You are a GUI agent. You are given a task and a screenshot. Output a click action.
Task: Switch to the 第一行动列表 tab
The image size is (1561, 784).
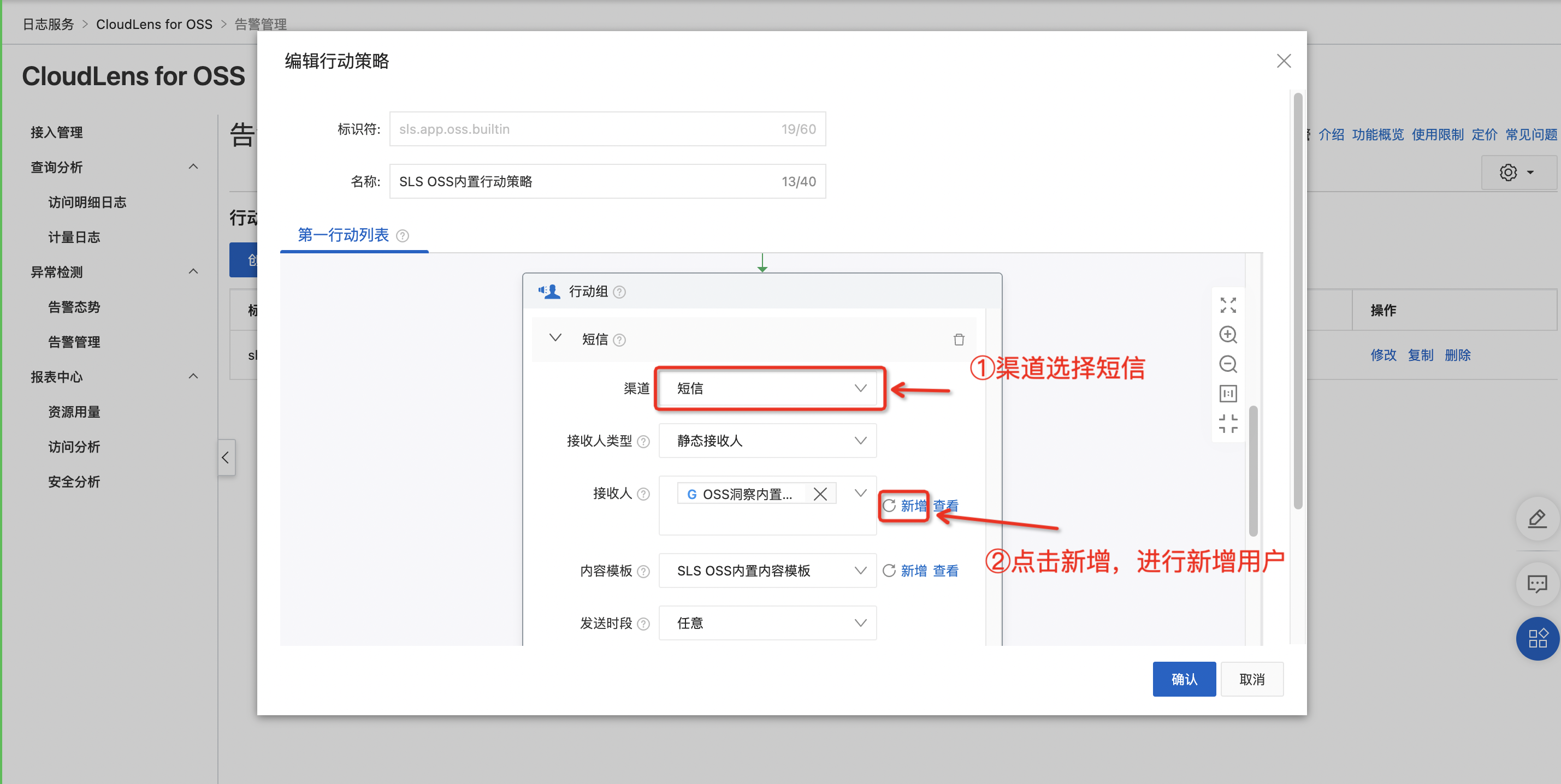coord(343,235)
